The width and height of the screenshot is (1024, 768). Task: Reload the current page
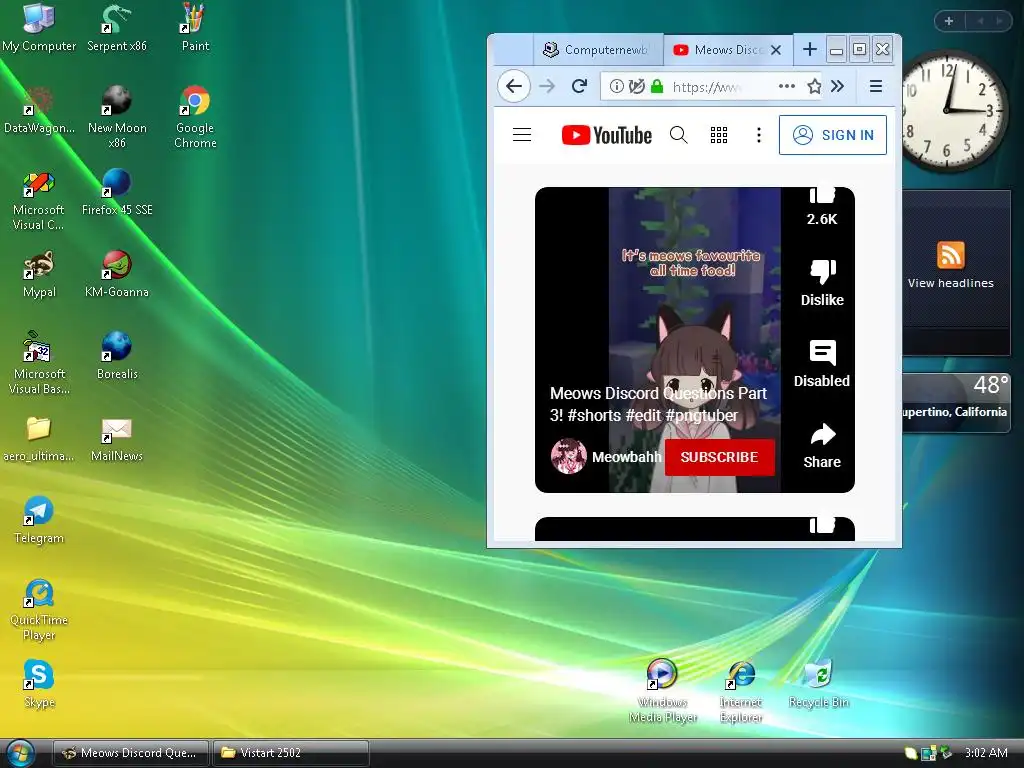click(579, 86)
